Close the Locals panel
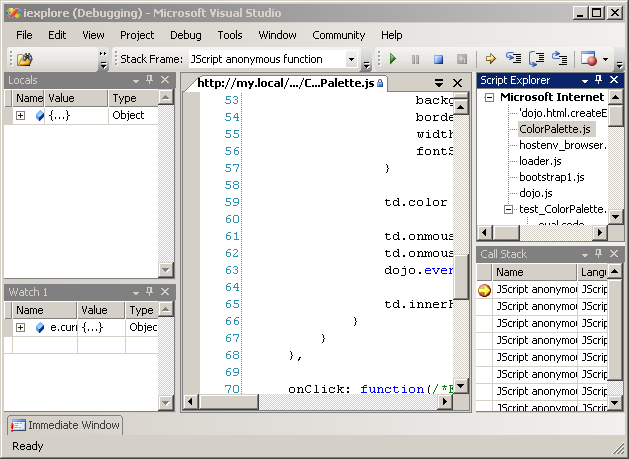This screenshot has width=629, height=459. coord(165,79)
